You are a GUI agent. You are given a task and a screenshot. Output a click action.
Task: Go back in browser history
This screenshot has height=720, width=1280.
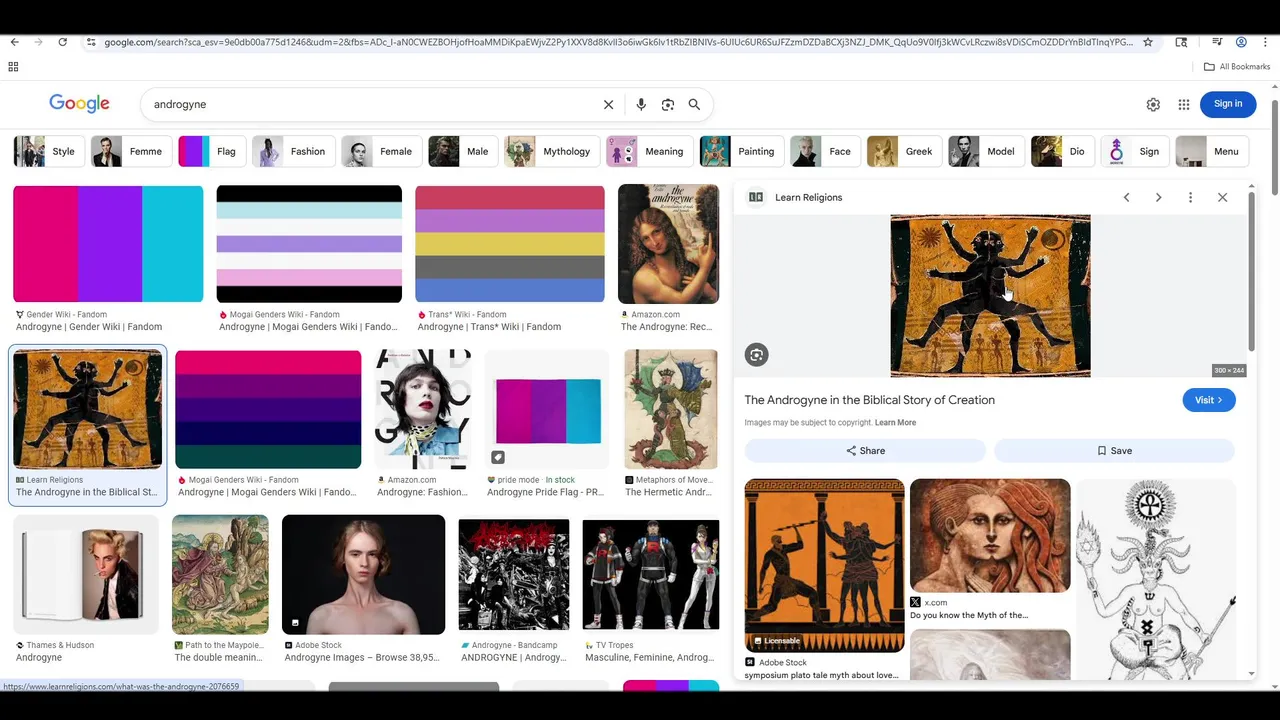[14, 42]
